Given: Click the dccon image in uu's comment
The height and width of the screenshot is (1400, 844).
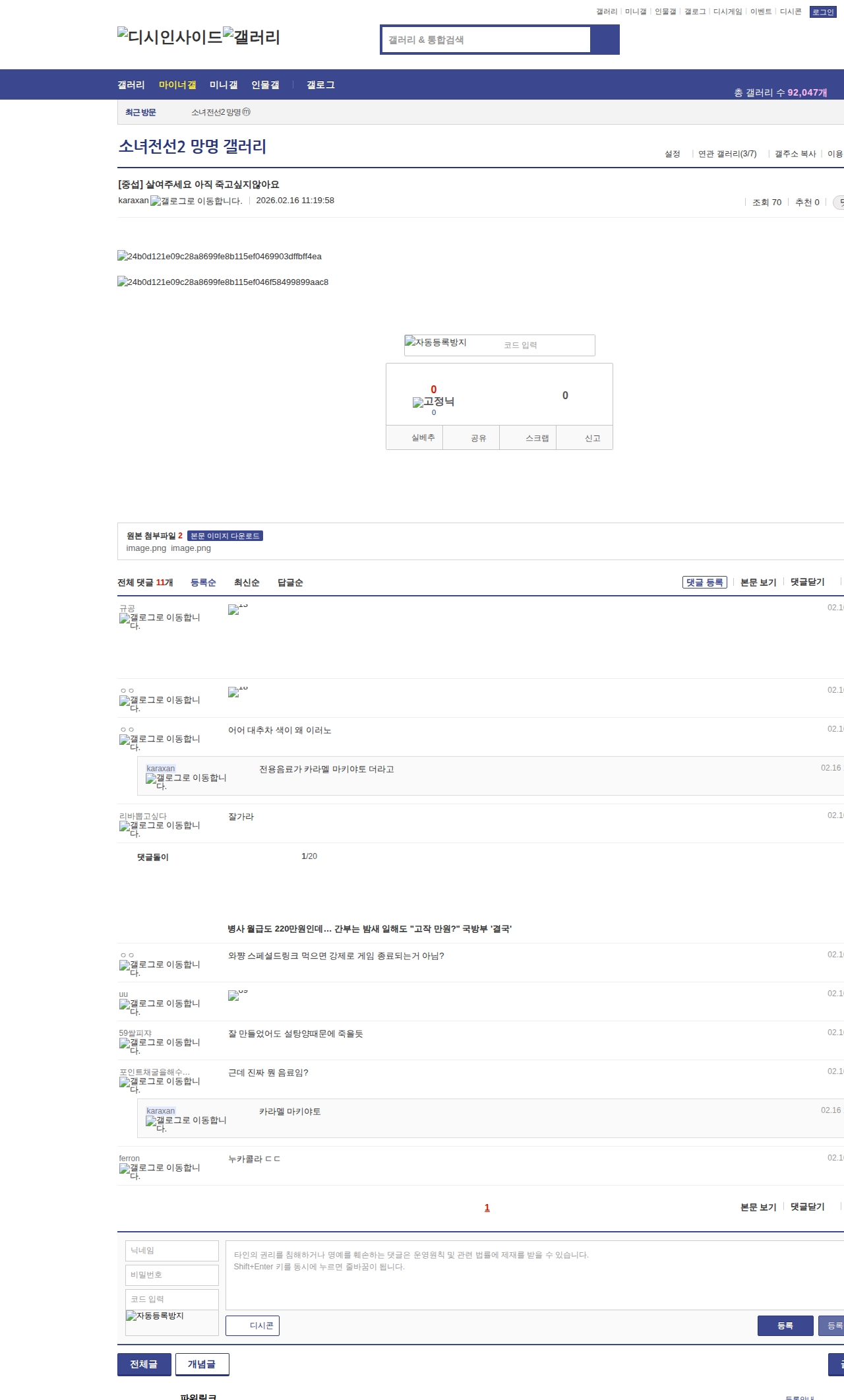Looking at the screenshot, I should click(x=237, y=994).
